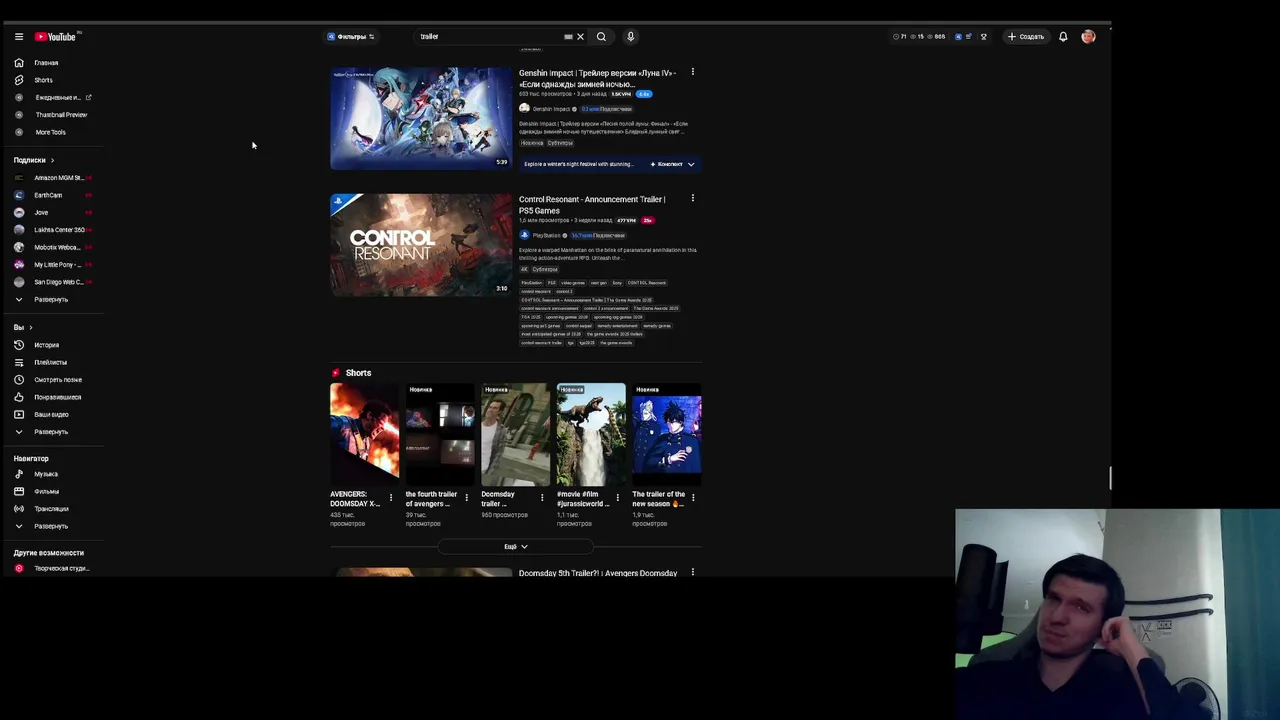Open the AVENGERS: DOOMSDAY short thumbnail
Viewport: 1280px width, 720px height.
[364, 435]
